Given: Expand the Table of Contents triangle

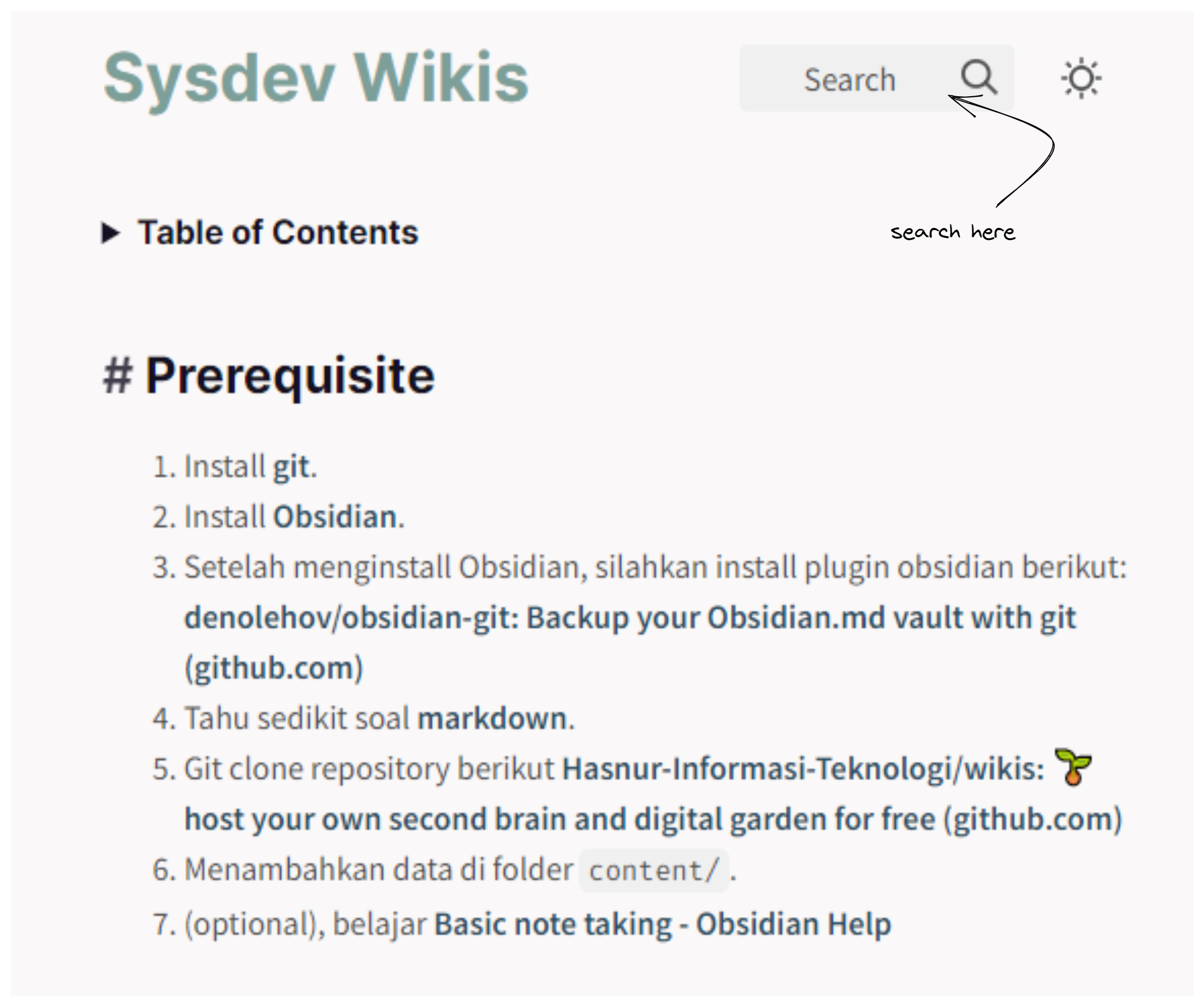Looking at the screenshot, I should pyautogui.click(x=110, y=233).
